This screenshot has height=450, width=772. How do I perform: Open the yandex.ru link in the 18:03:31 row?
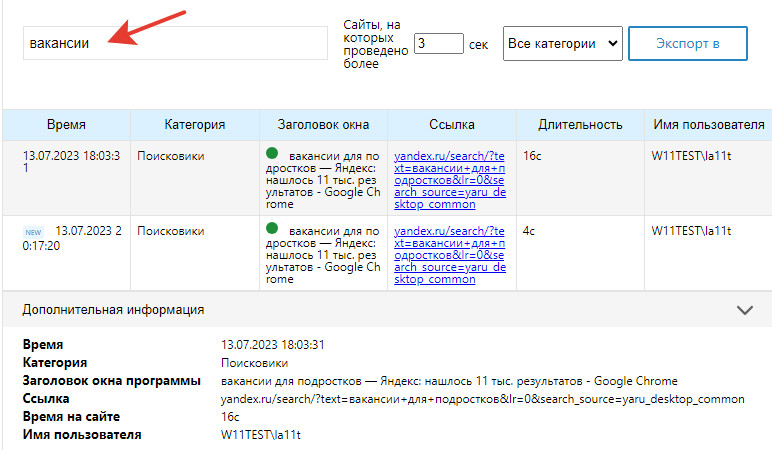click(x=450, y=180)
